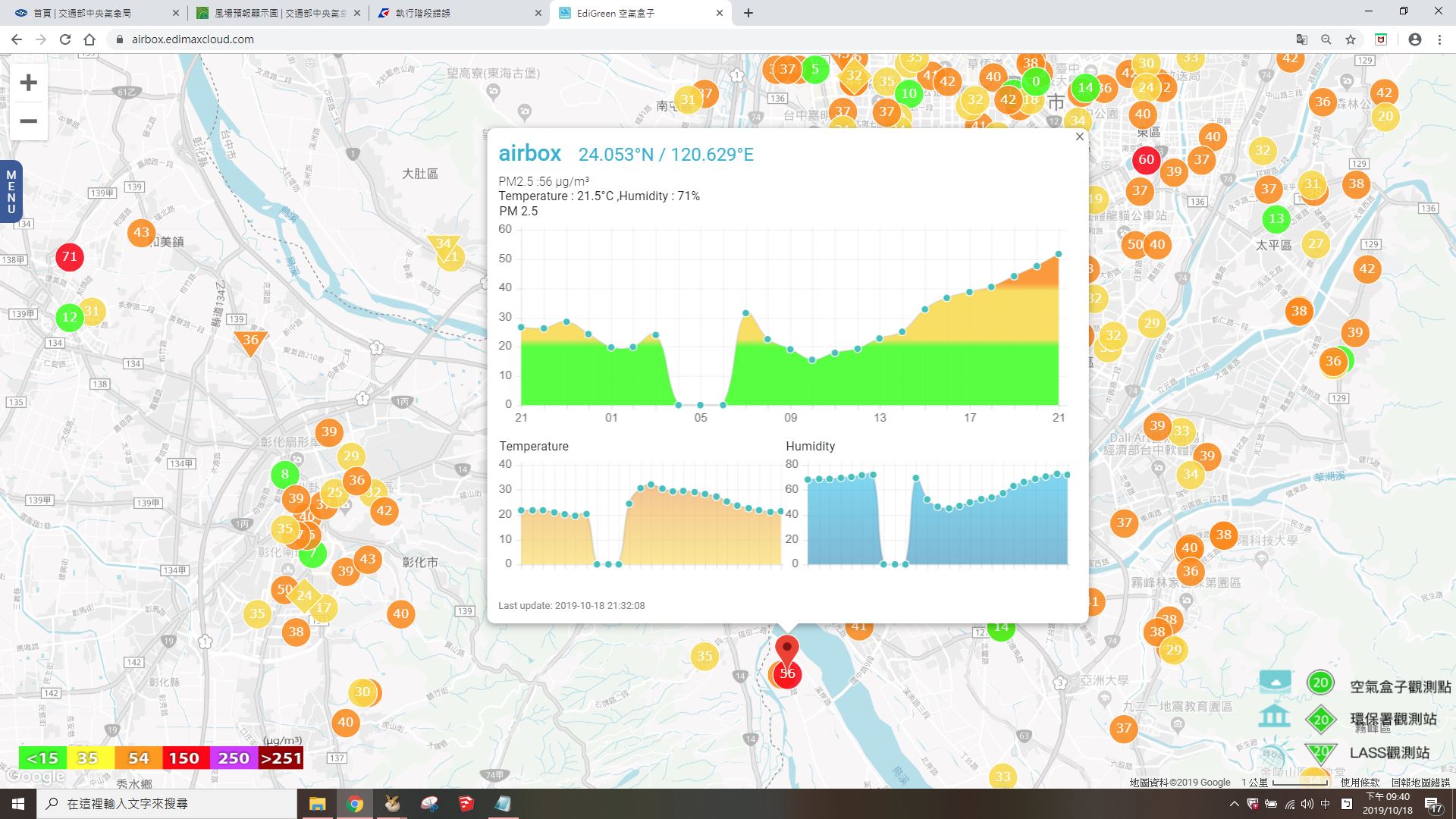Go to the browser home page
This screenshot has width=1456, height=819.
point(89,39)
